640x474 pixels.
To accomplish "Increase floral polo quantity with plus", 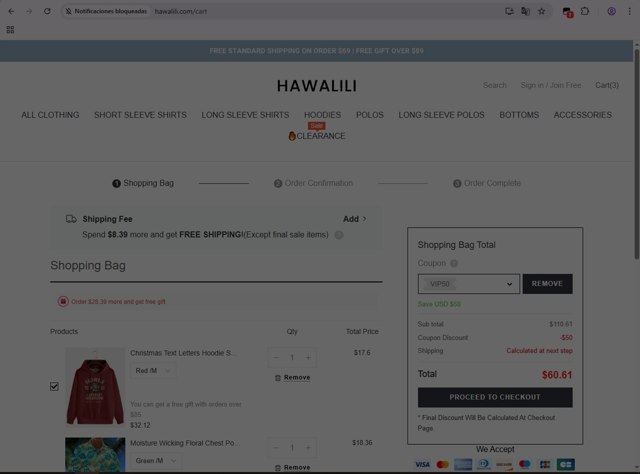I will [x=308, y=448].
